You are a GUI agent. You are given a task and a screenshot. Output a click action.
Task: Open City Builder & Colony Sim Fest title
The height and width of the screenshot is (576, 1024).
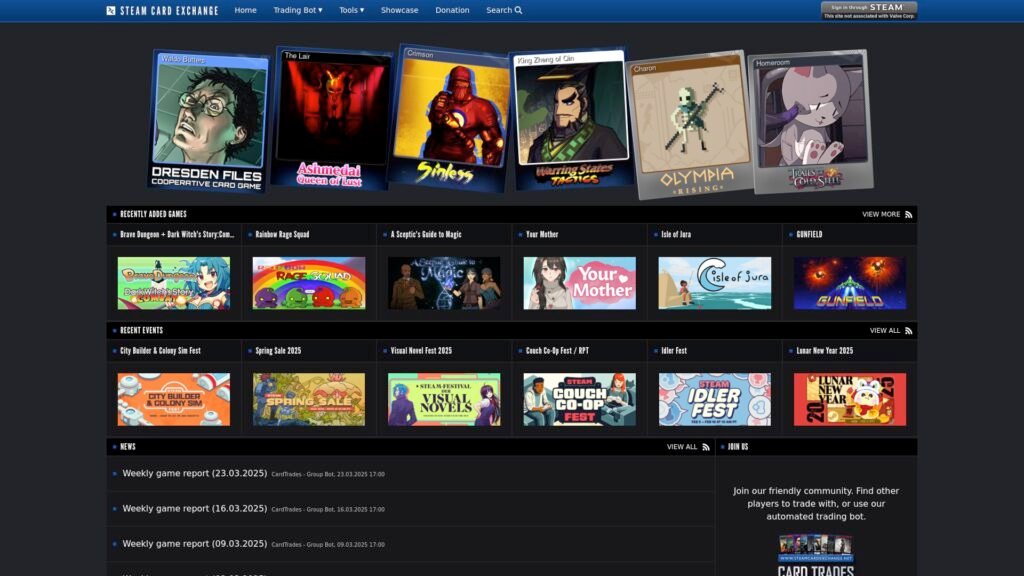click(160, 351)
